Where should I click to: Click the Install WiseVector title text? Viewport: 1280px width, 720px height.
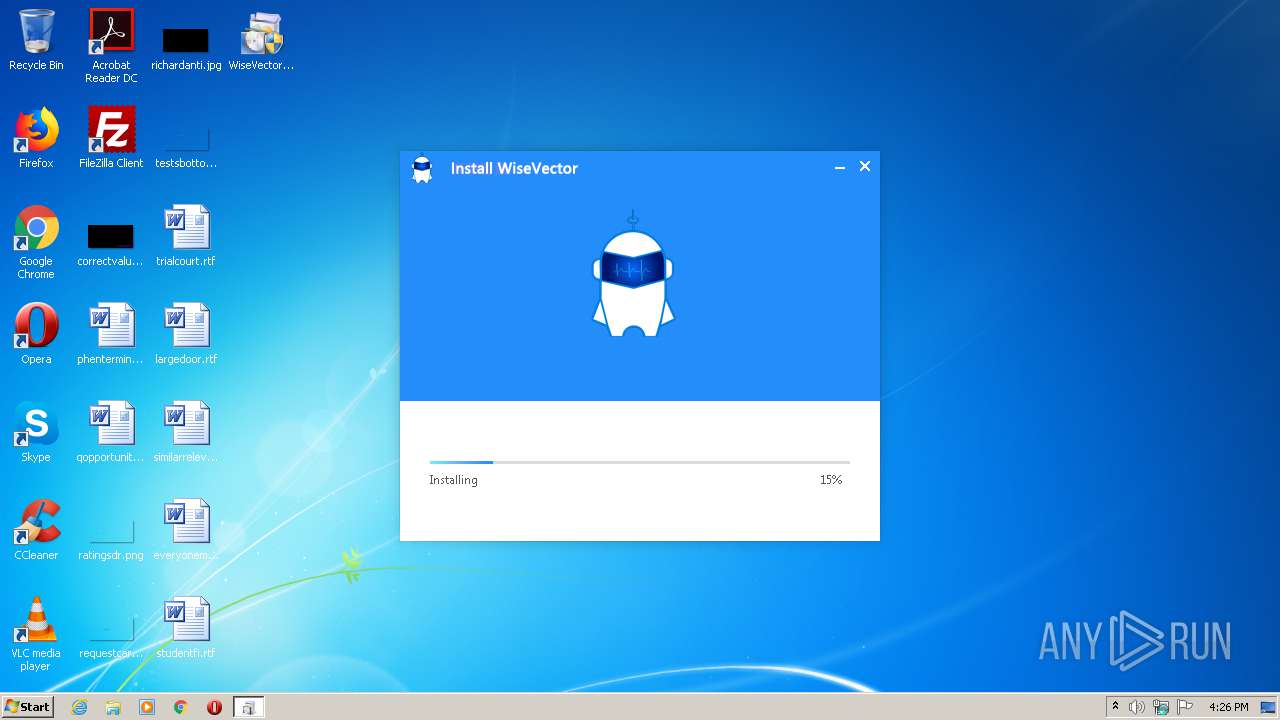pyautogui.click(x=514, y=168)
